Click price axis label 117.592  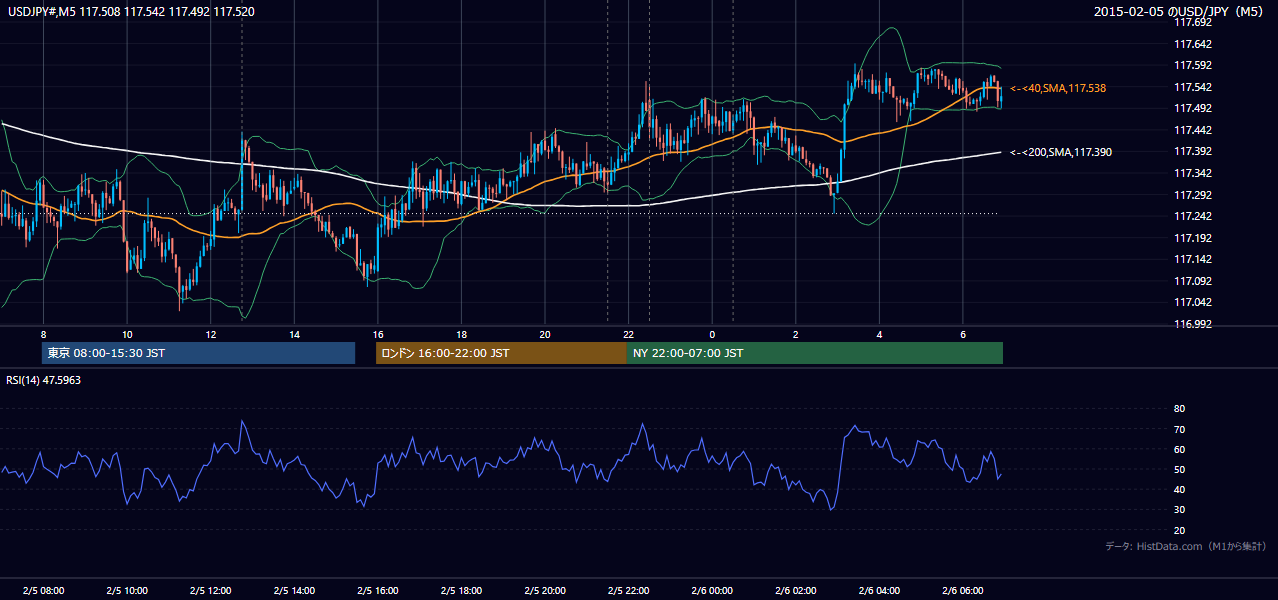[1192, 65]
